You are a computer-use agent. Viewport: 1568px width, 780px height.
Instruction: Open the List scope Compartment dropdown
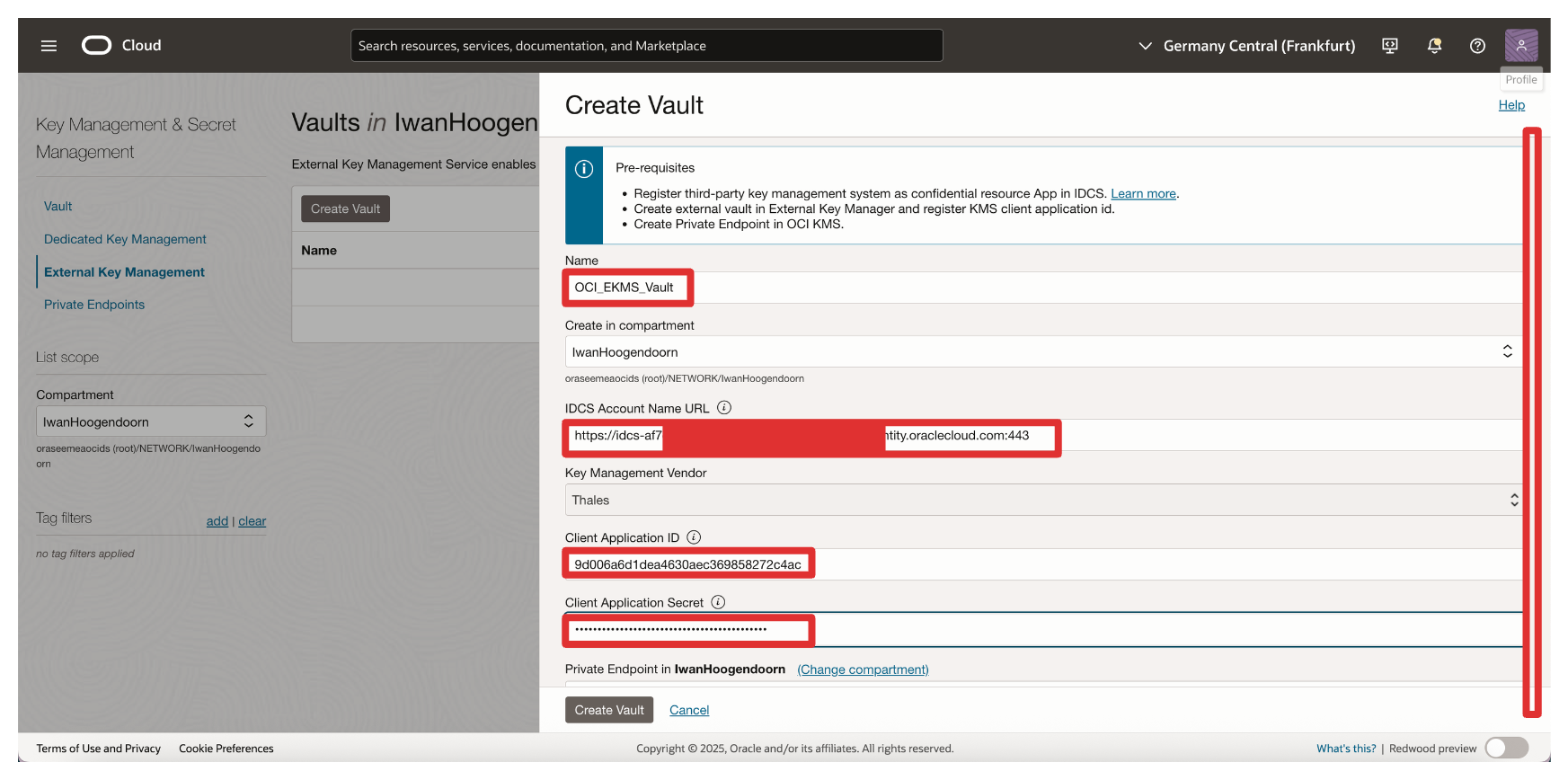click(150, 421)
